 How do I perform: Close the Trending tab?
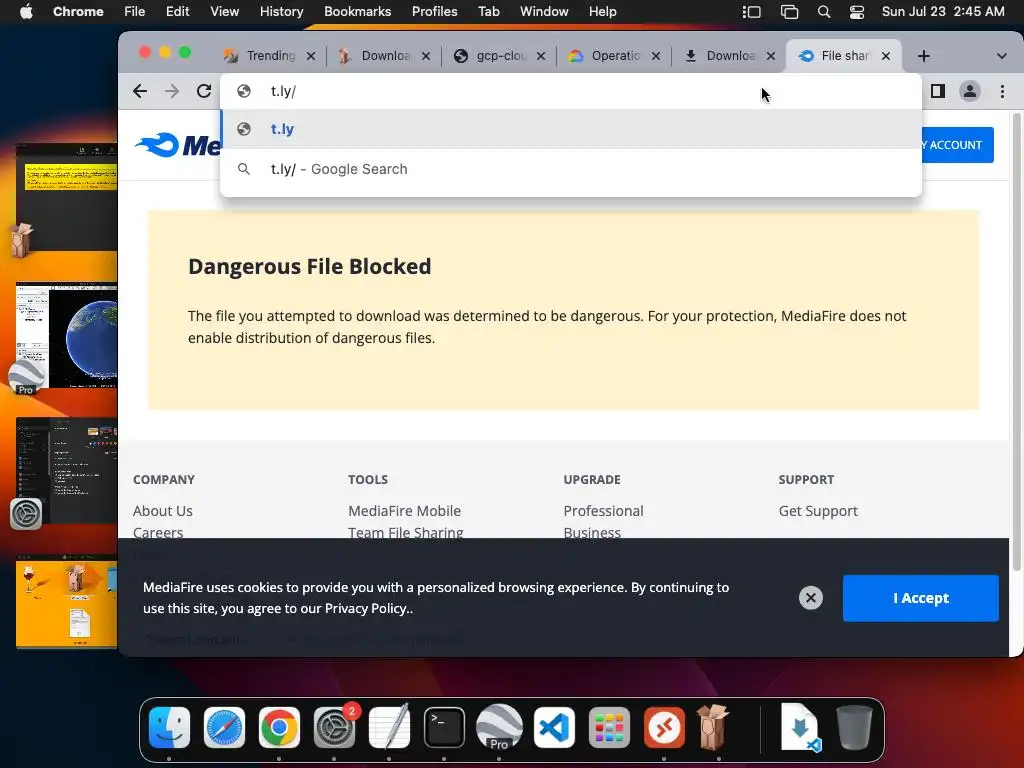tap(311, 56)
